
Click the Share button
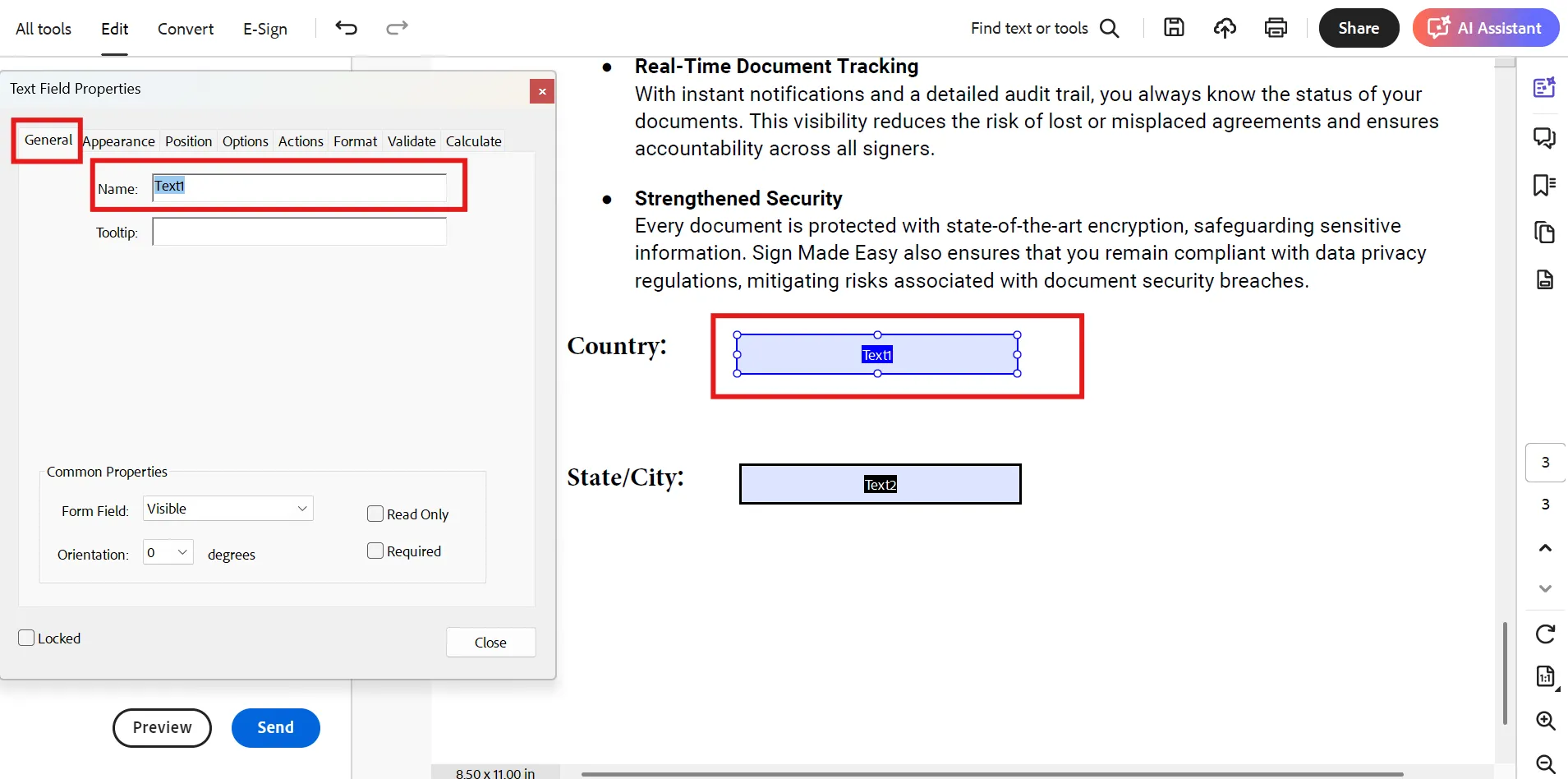pos(1359,28)
